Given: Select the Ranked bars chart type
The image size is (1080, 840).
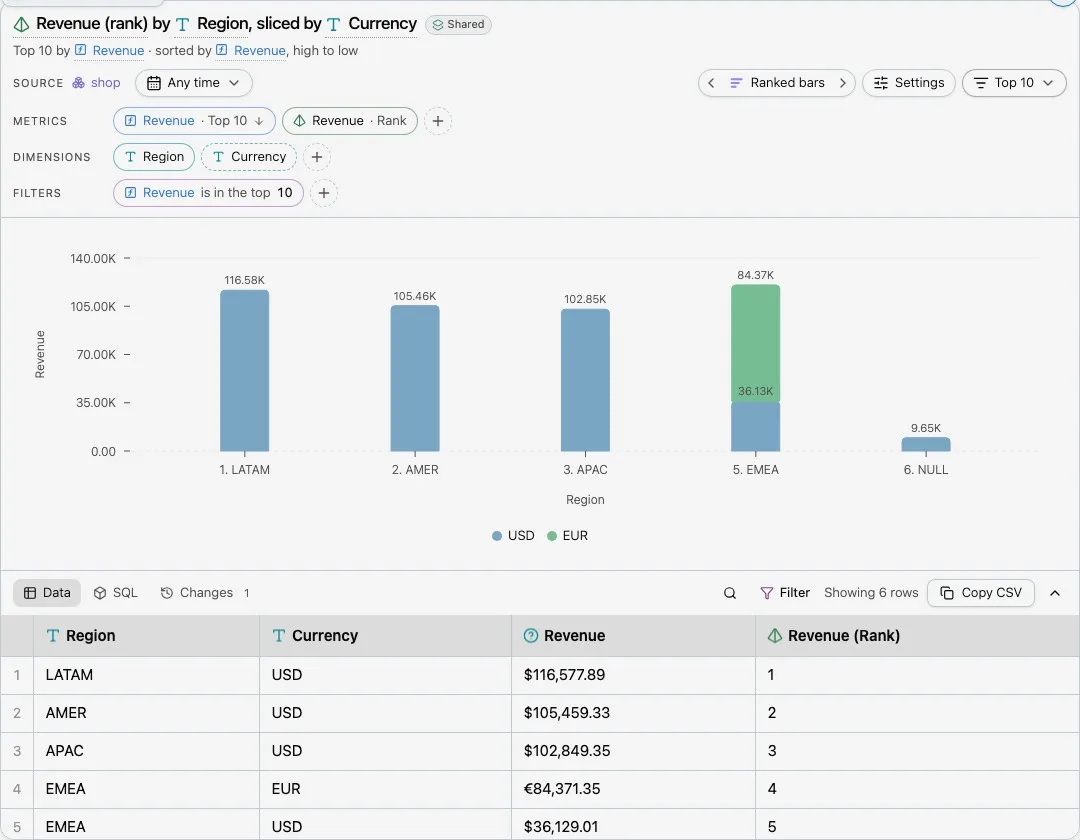Looking at the screenshot, I should point(777,83).
